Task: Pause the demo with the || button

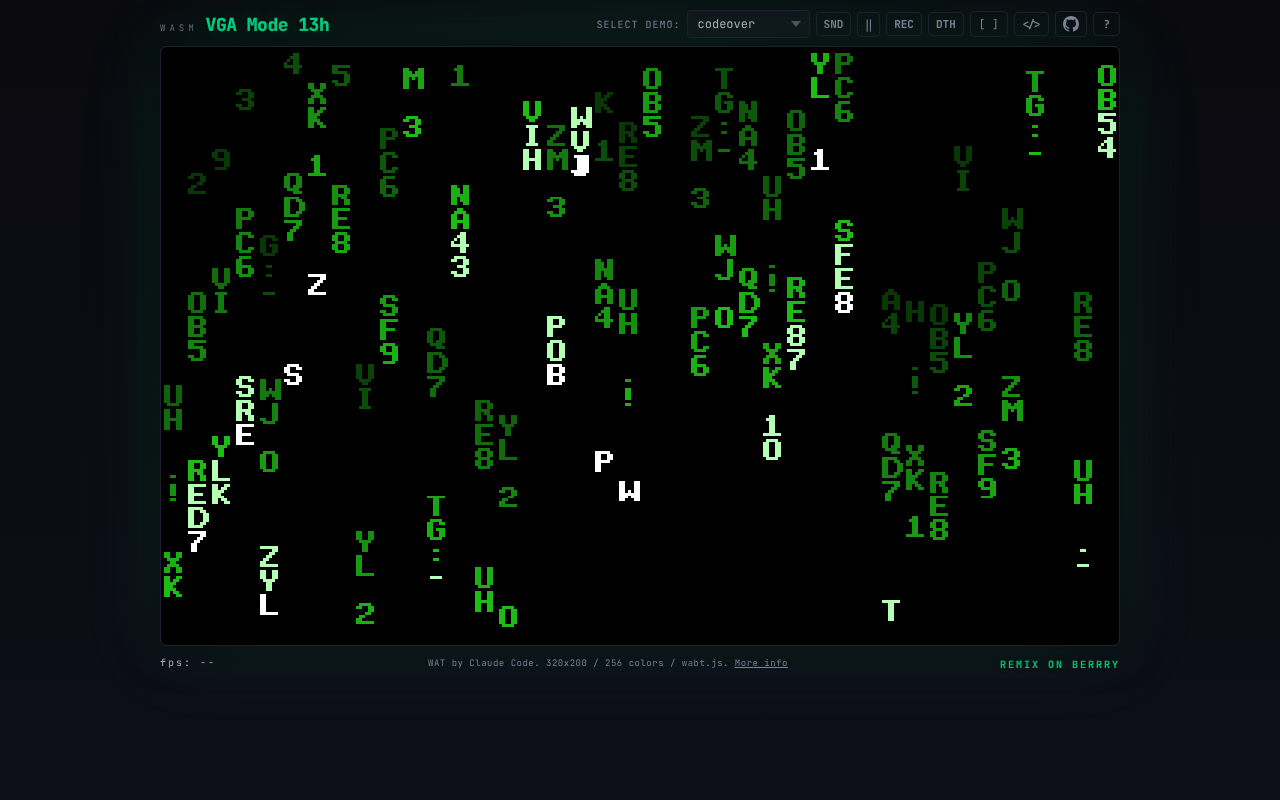Action: (x=868, y=23)
